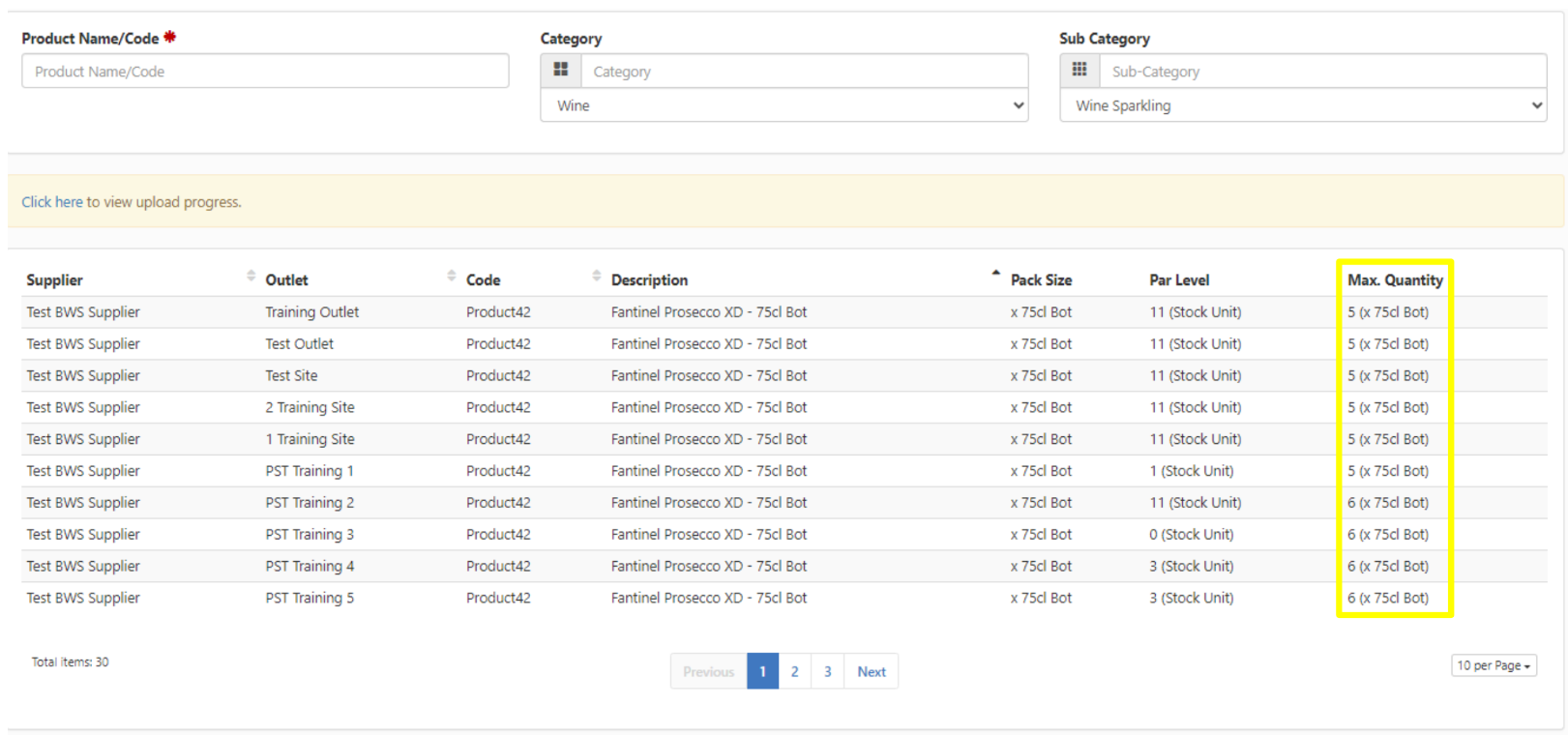
Task: Go to page 3 of results
Action: (x=827, y=671)
